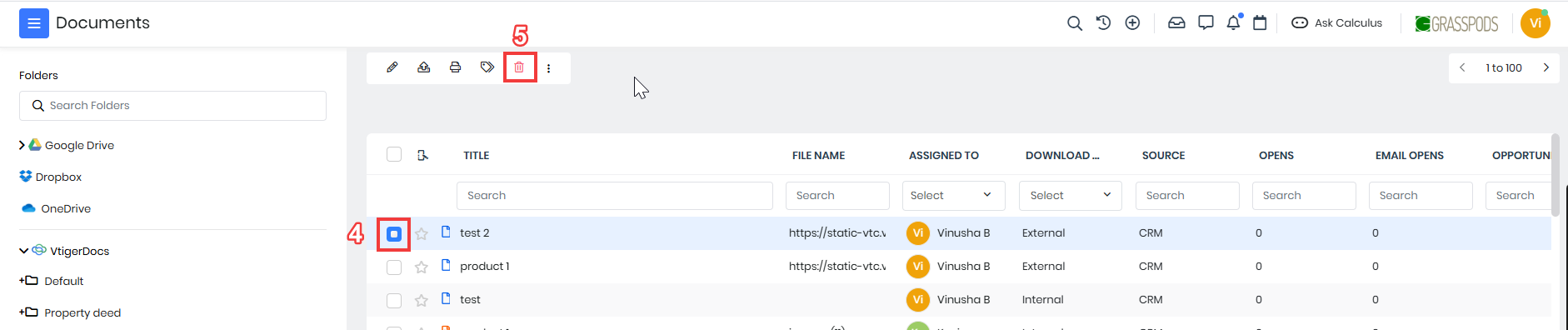Click the Grasspods logo

click(1456, 24)
